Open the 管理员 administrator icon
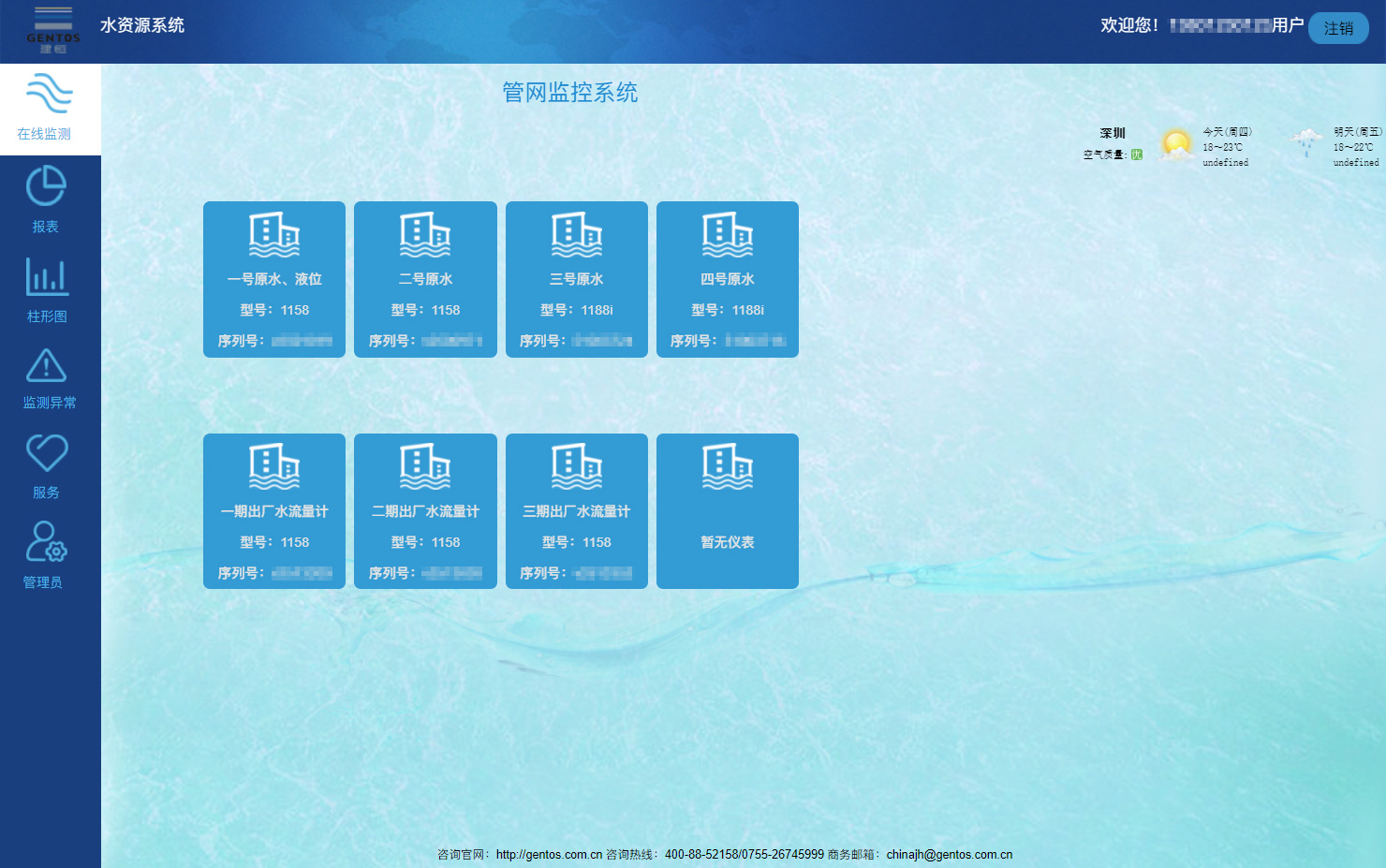The height and width of the screenshot is (868, 1386). coord(46,541)
